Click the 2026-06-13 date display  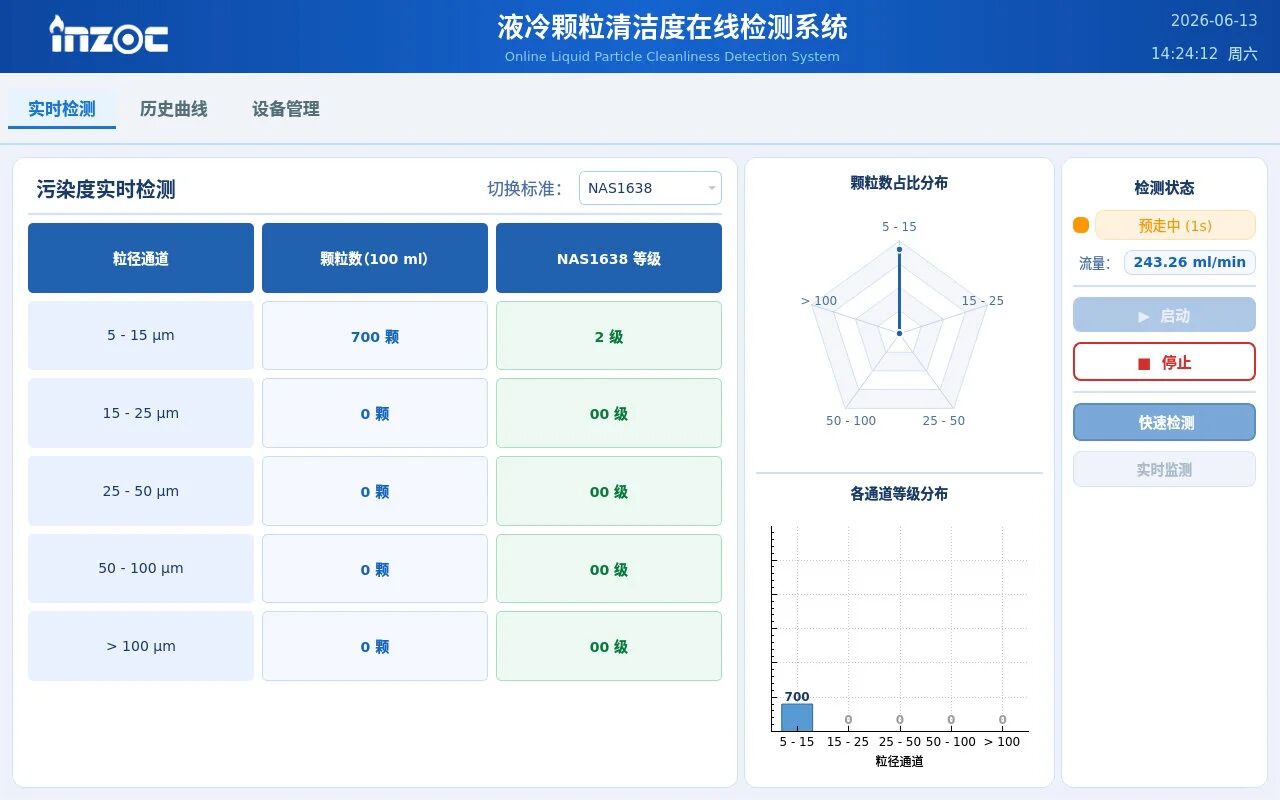pos(1214,20)
